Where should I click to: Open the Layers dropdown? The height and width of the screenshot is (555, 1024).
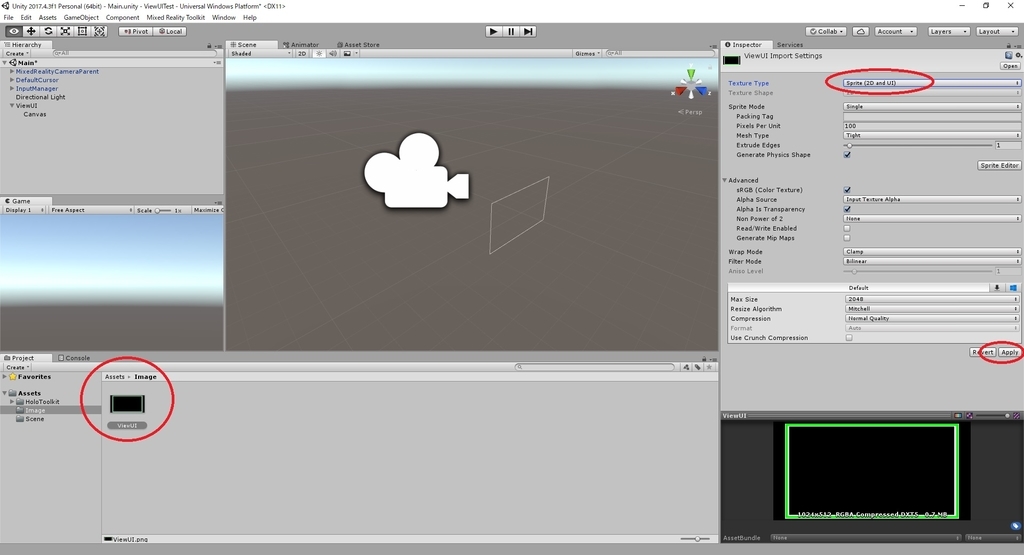pyautogui.click(x=948, y=31)
